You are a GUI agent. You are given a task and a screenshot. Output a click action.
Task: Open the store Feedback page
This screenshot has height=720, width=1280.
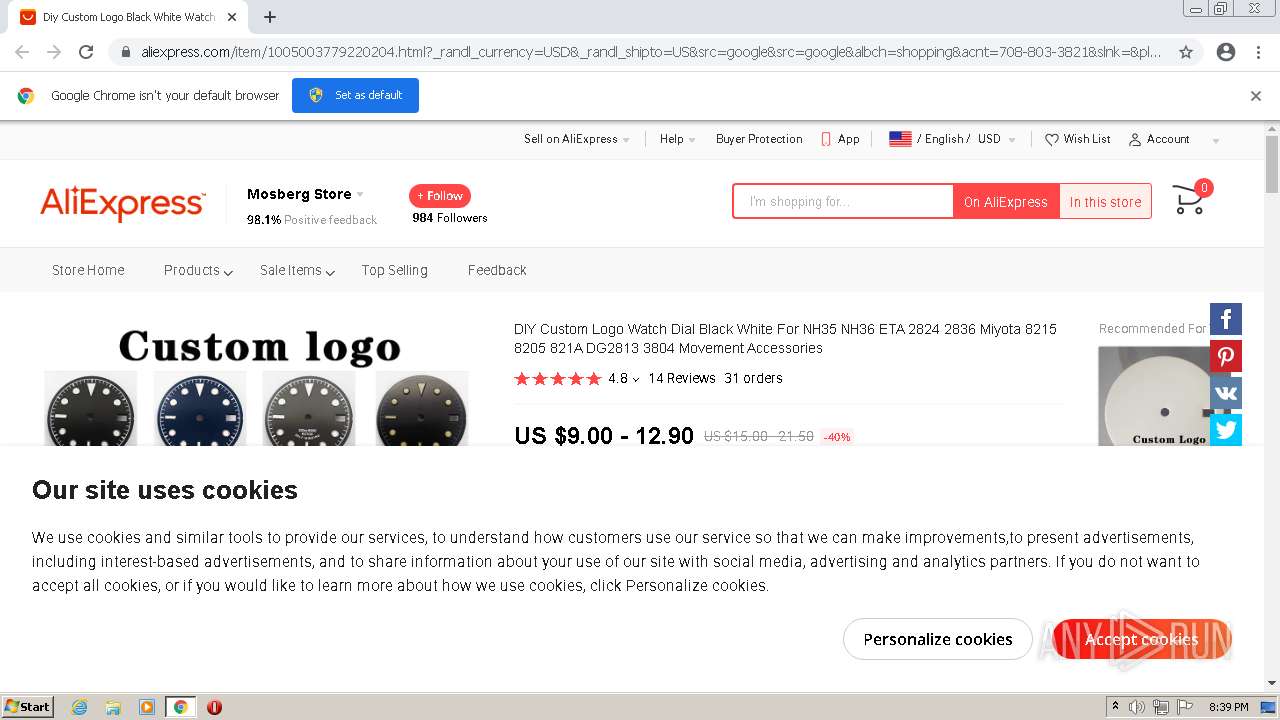pos(497,270)
